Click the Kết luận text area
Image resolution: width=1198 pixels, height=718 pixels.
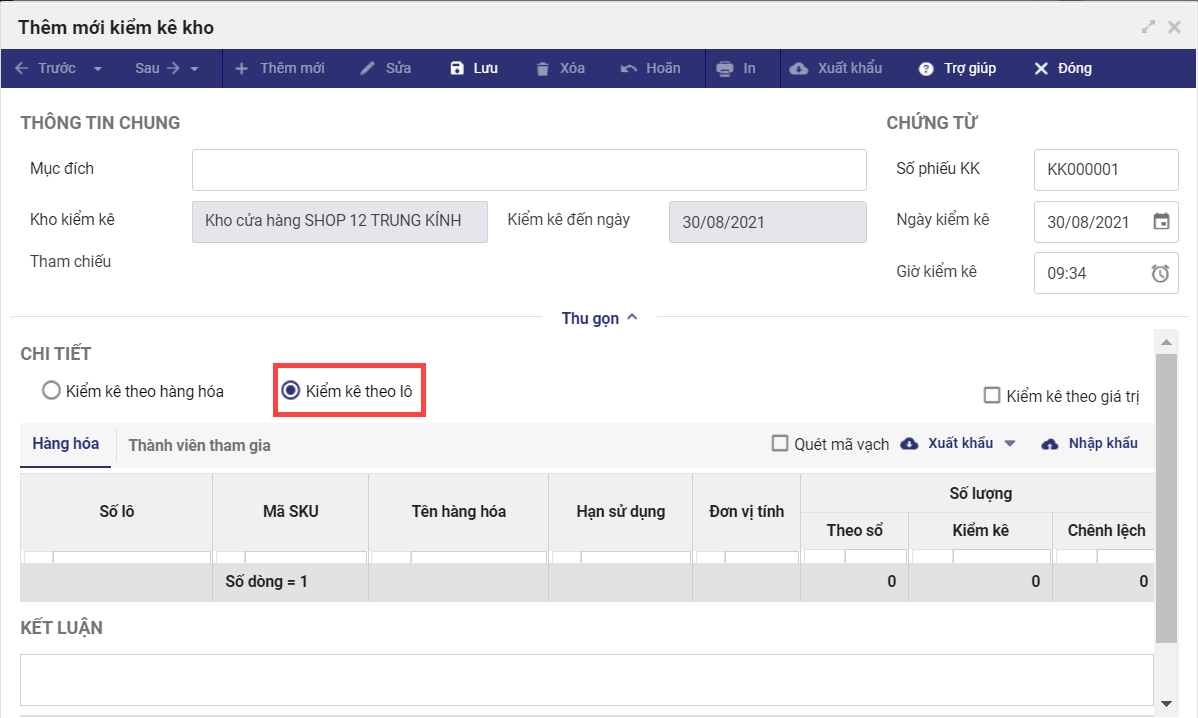(x=586, y=680)
